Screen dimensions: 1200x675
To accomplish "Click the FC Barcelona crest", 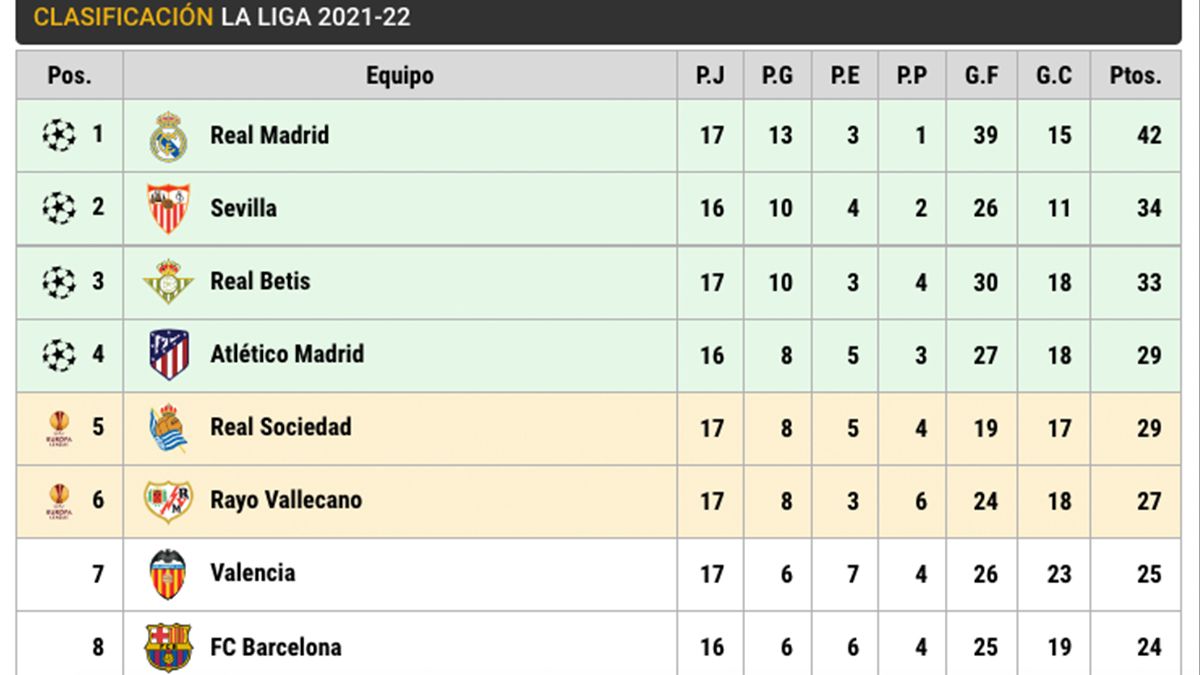I will 168,647.
